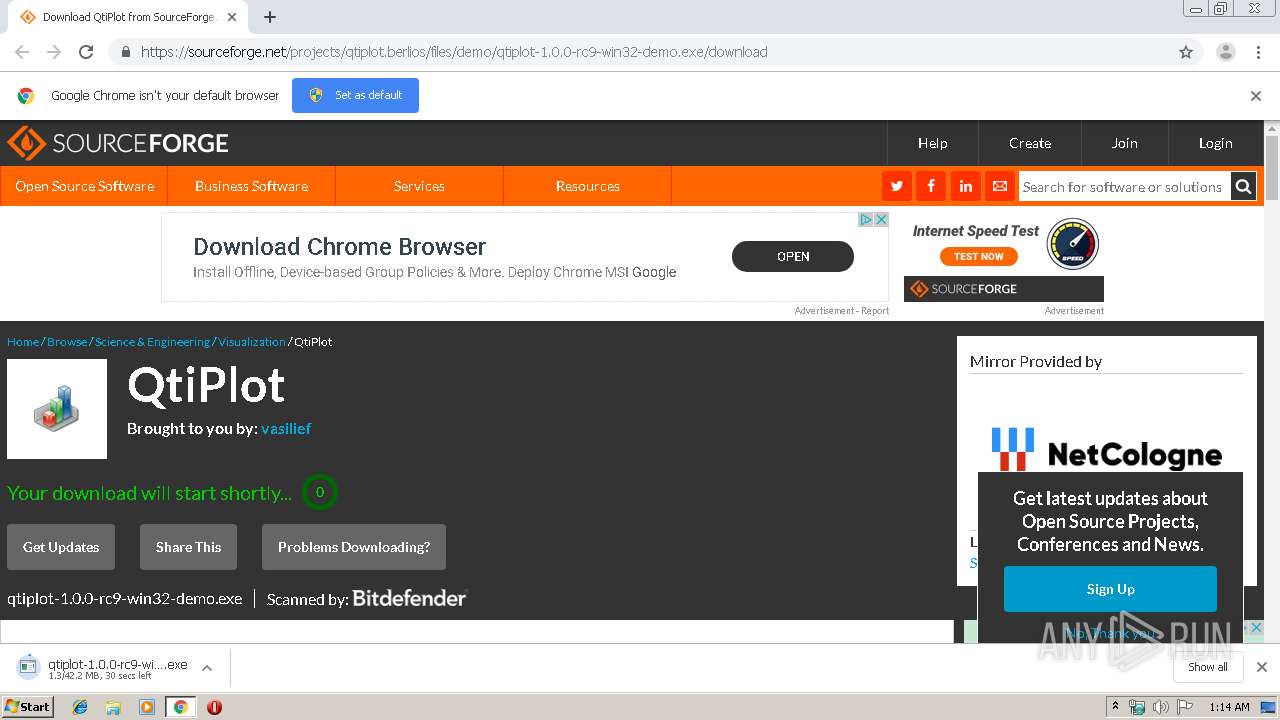Click the search magnifier button
The image size is (1280, 720).
pyautogui.click(x=1243, y=187)
